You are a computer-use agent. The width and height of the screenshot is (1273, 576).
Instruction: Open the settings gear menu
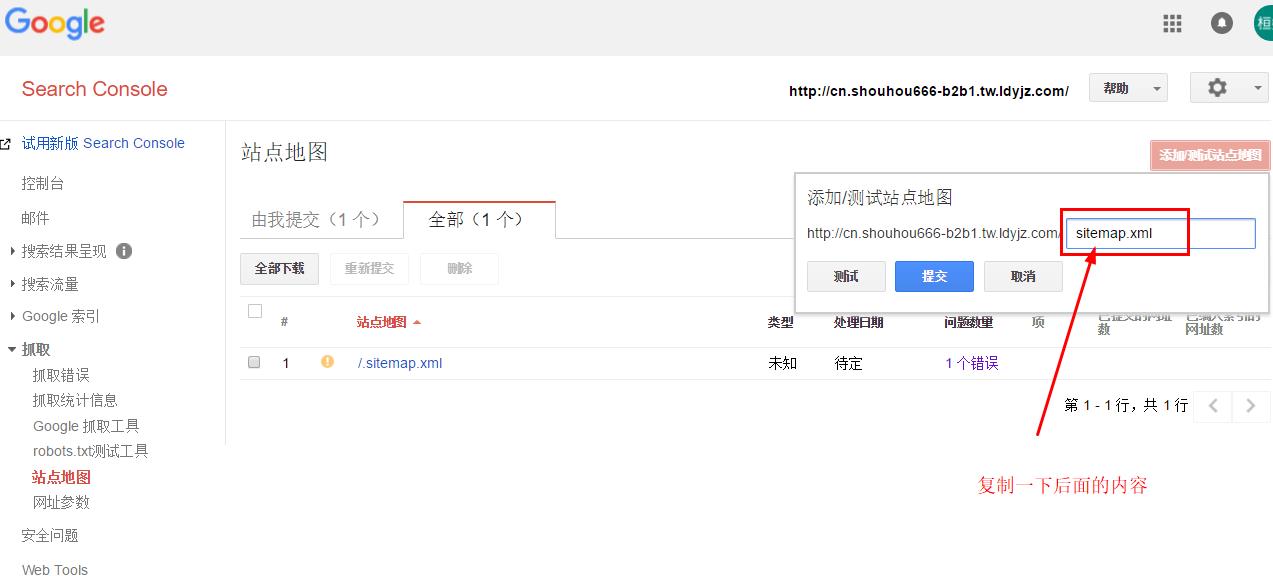[x=1228, y=88]
